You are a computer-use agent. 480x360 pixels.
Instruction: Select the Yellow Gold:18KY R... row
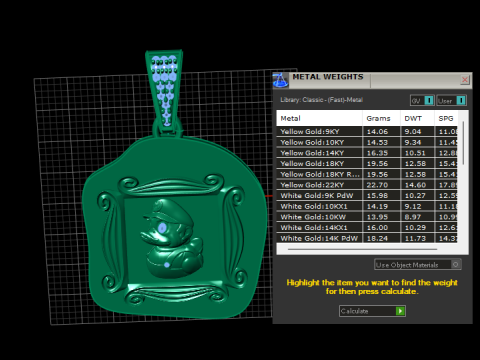click(367, 174)
